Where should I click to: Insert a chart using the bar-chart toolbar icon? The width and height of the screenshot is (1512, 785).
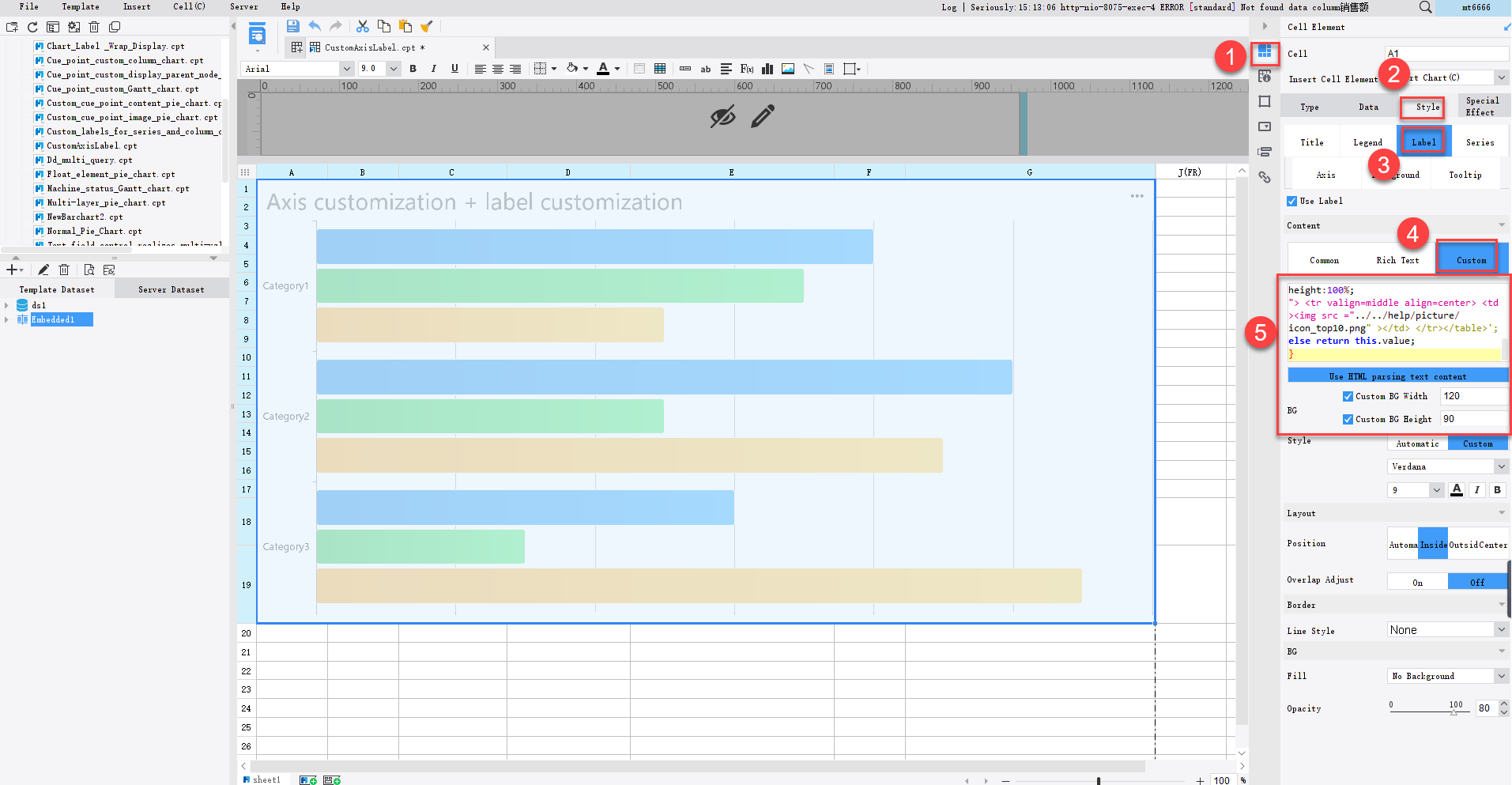pos(767,69)
